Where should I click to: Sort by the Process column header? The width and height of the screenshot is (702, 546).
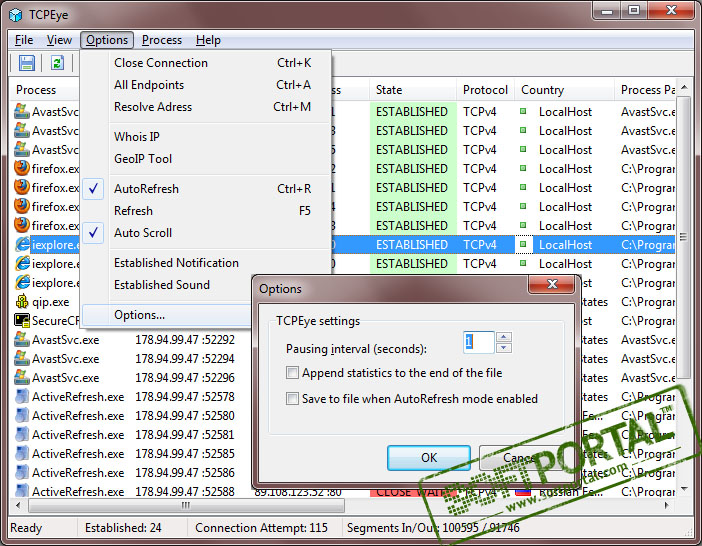(44, 90)
